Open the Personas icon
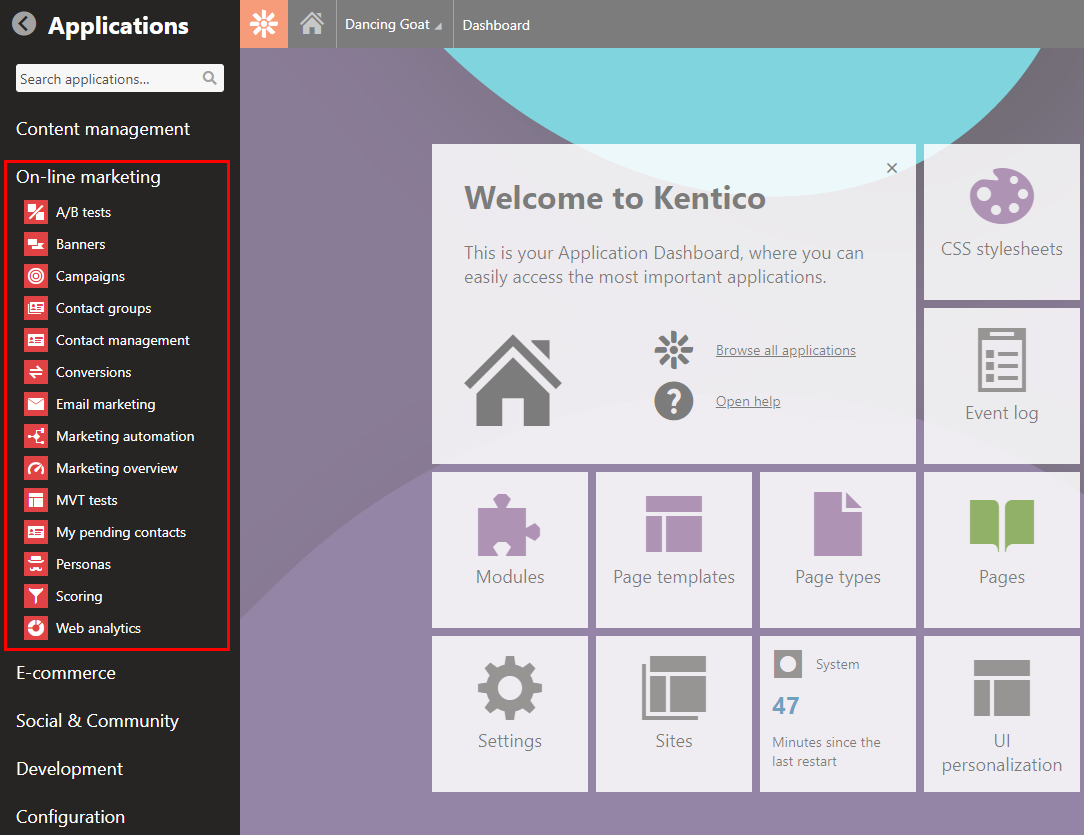 coord(36,564)
